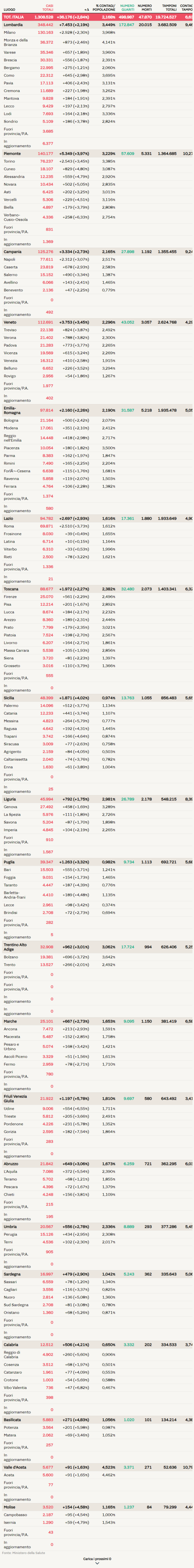Collapse the Trentino Alto Adige region row

coord(97,947)
